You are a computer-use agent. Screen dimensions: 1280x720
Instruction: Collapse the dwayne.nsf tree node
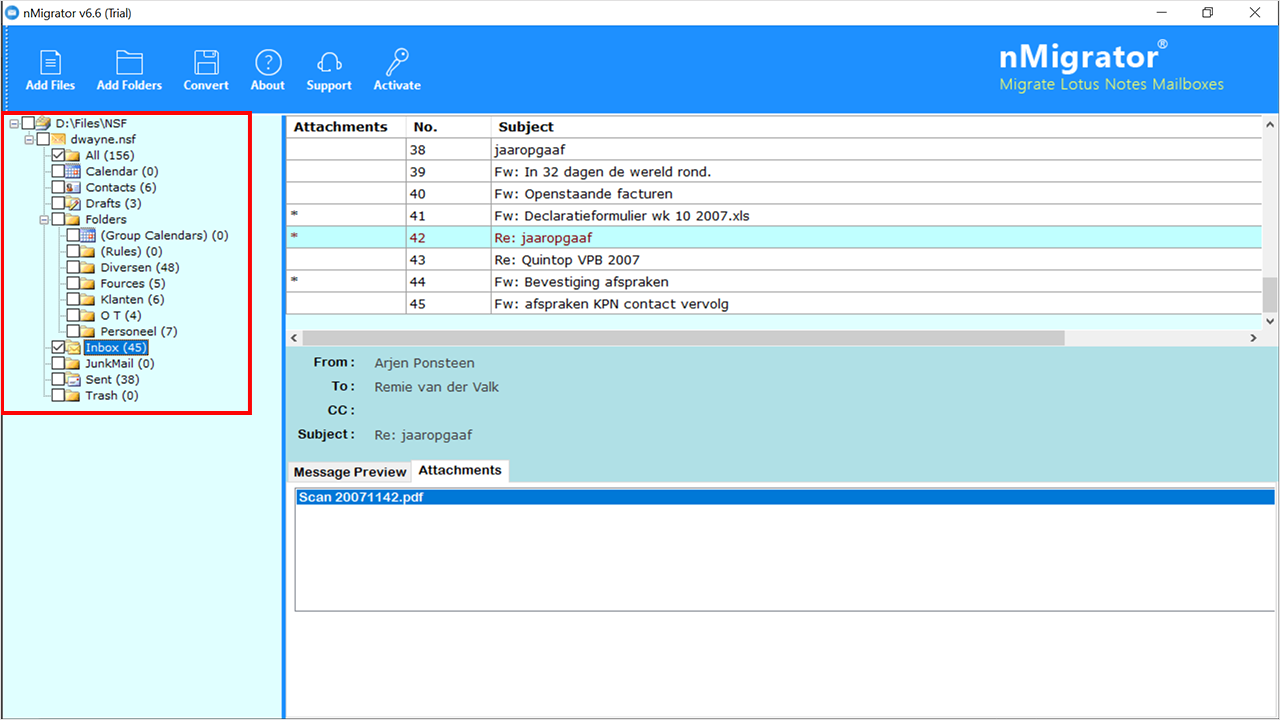tap(29, 140)
